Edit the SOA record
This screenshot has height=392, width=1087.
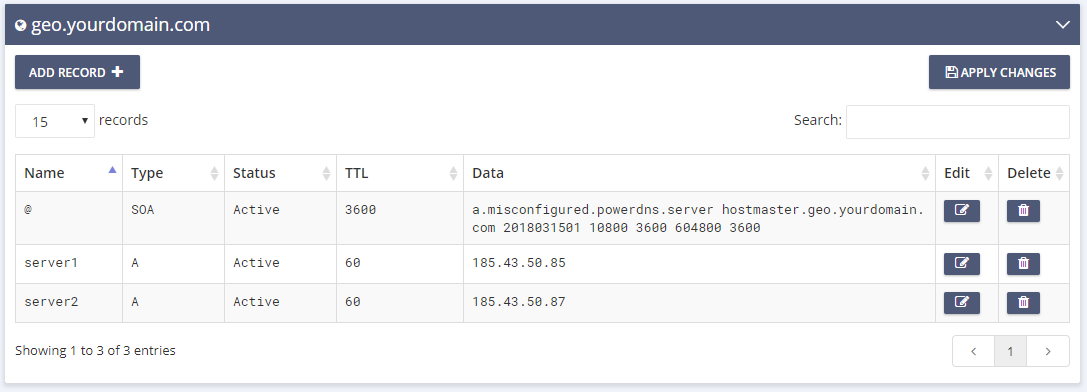click(962, 211)
